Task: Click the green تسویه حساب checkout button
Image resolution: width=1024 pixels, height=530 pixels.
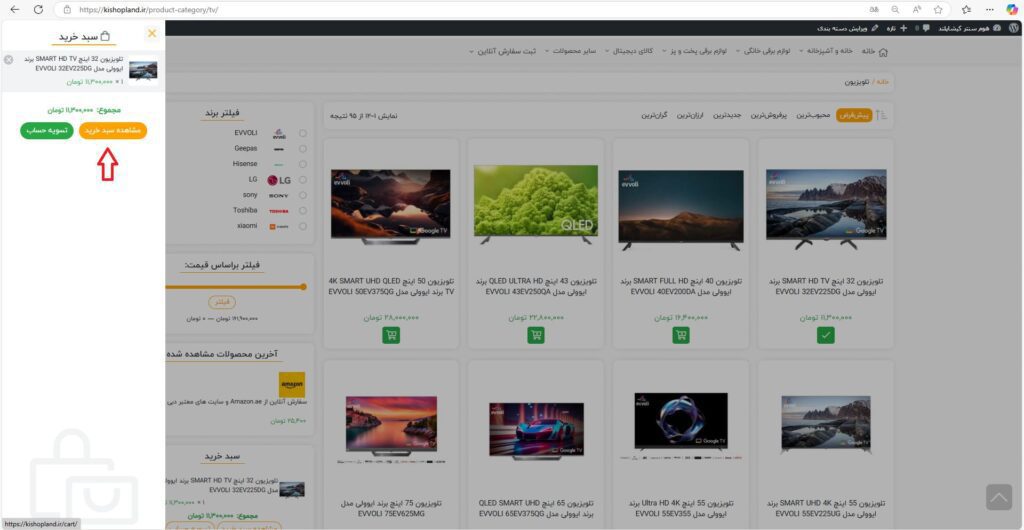Action: coord(47,131)
